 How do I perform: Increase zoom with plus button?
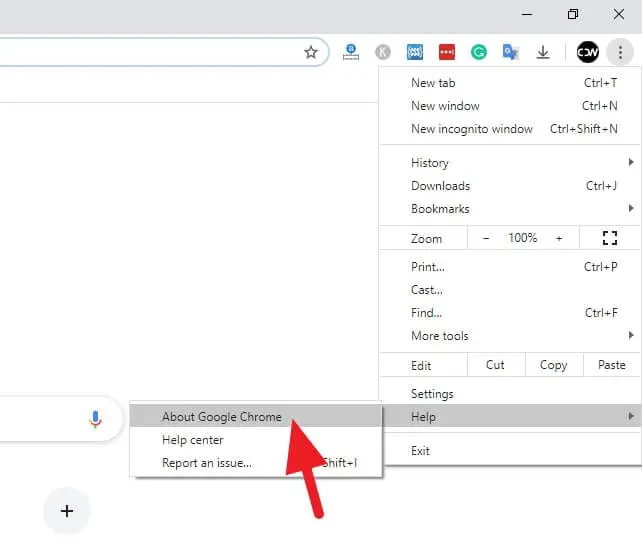[x=559, y=238]
